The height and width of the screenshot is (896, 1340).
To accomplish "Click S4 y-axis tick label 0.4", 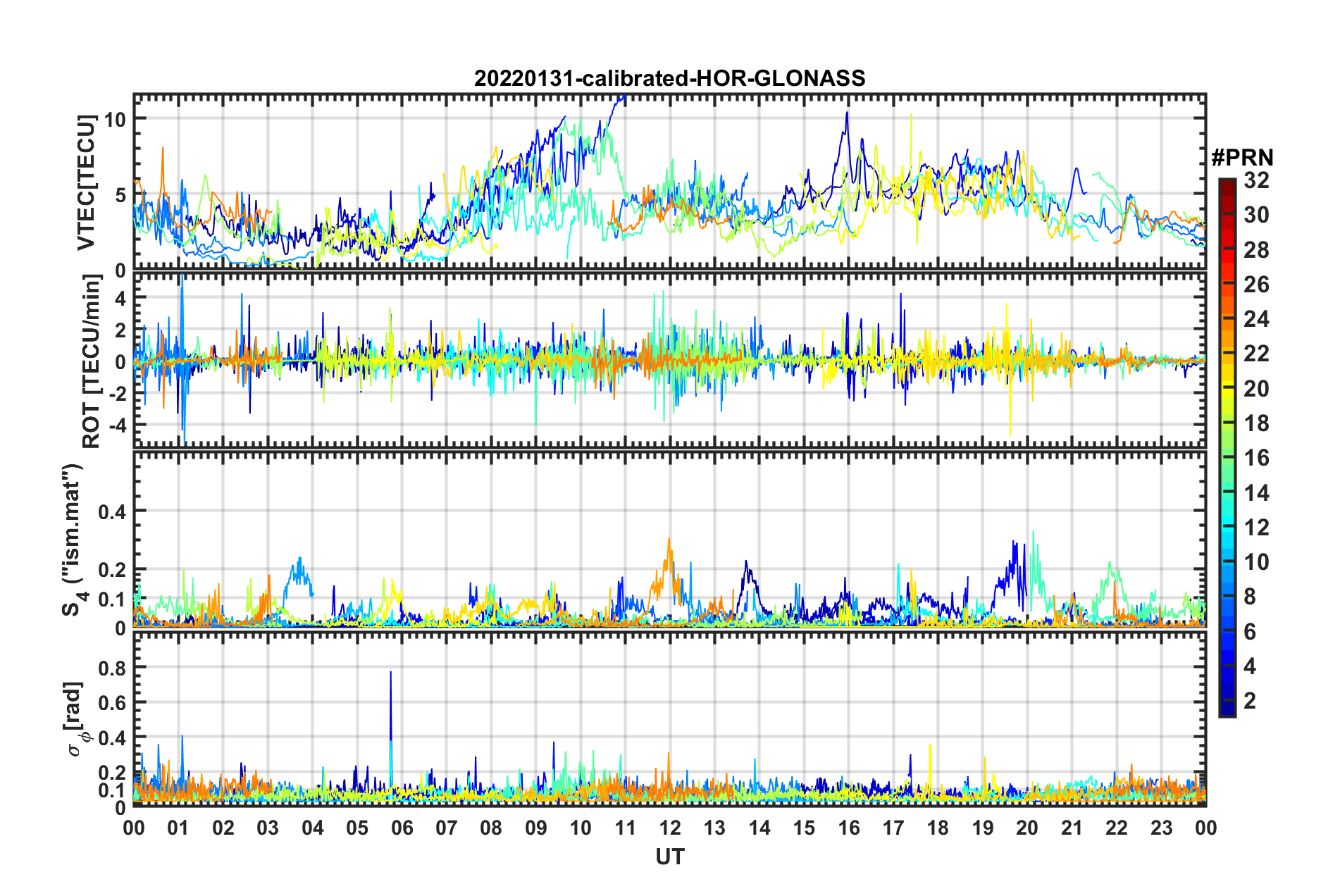I will [112, 511].
